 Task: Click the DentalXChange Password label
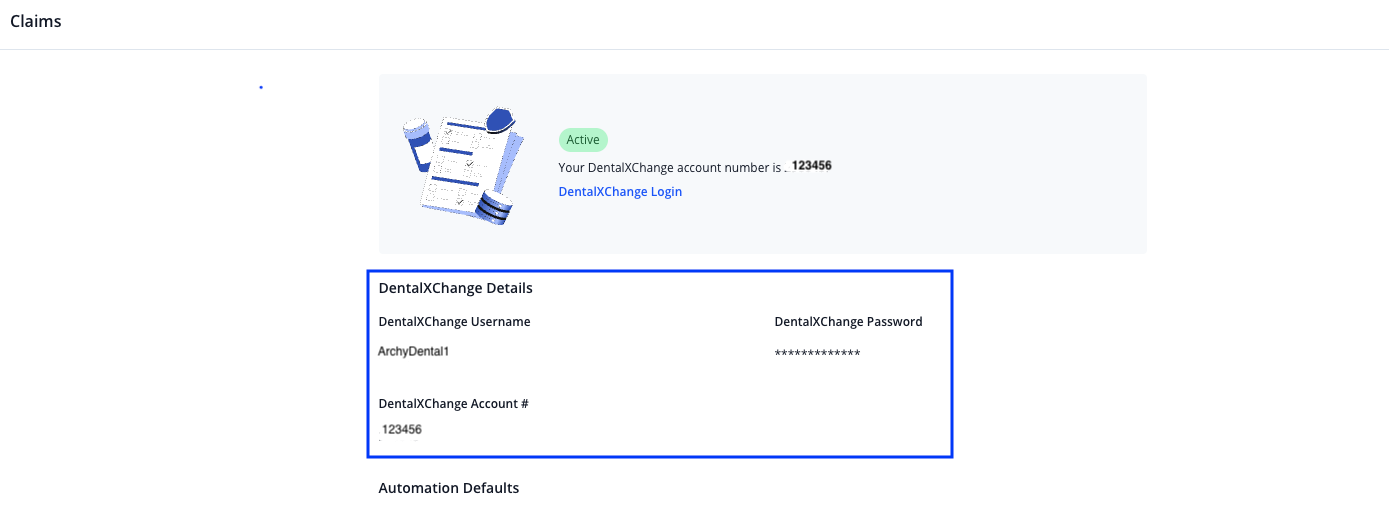848,322
